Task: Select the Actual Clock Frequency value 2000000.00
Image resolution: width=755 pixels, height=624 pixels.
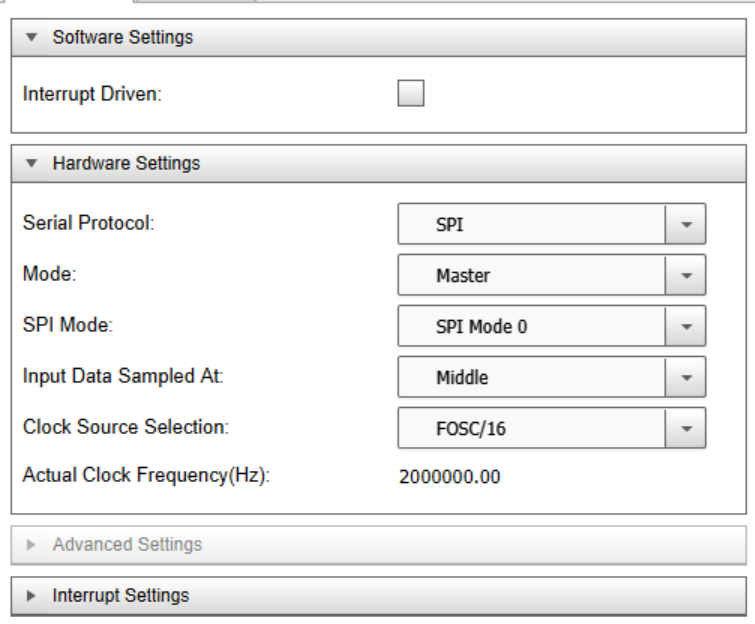Action: 450,477
